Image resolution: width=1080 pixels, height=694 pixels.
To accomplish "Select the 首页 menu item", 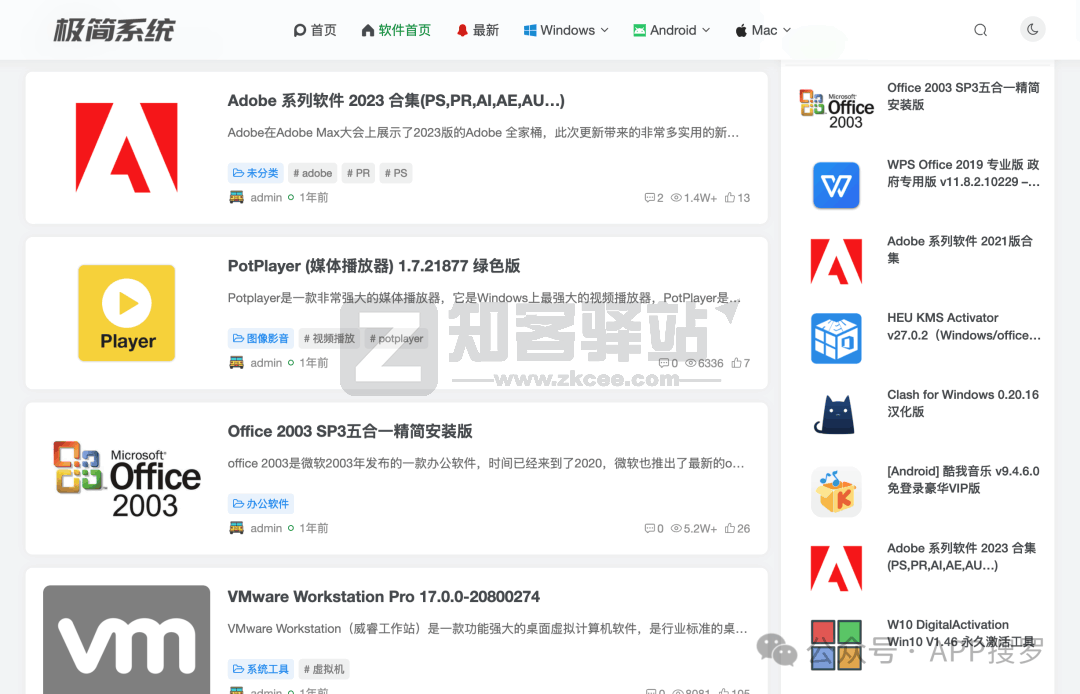I will coord(315,30).
